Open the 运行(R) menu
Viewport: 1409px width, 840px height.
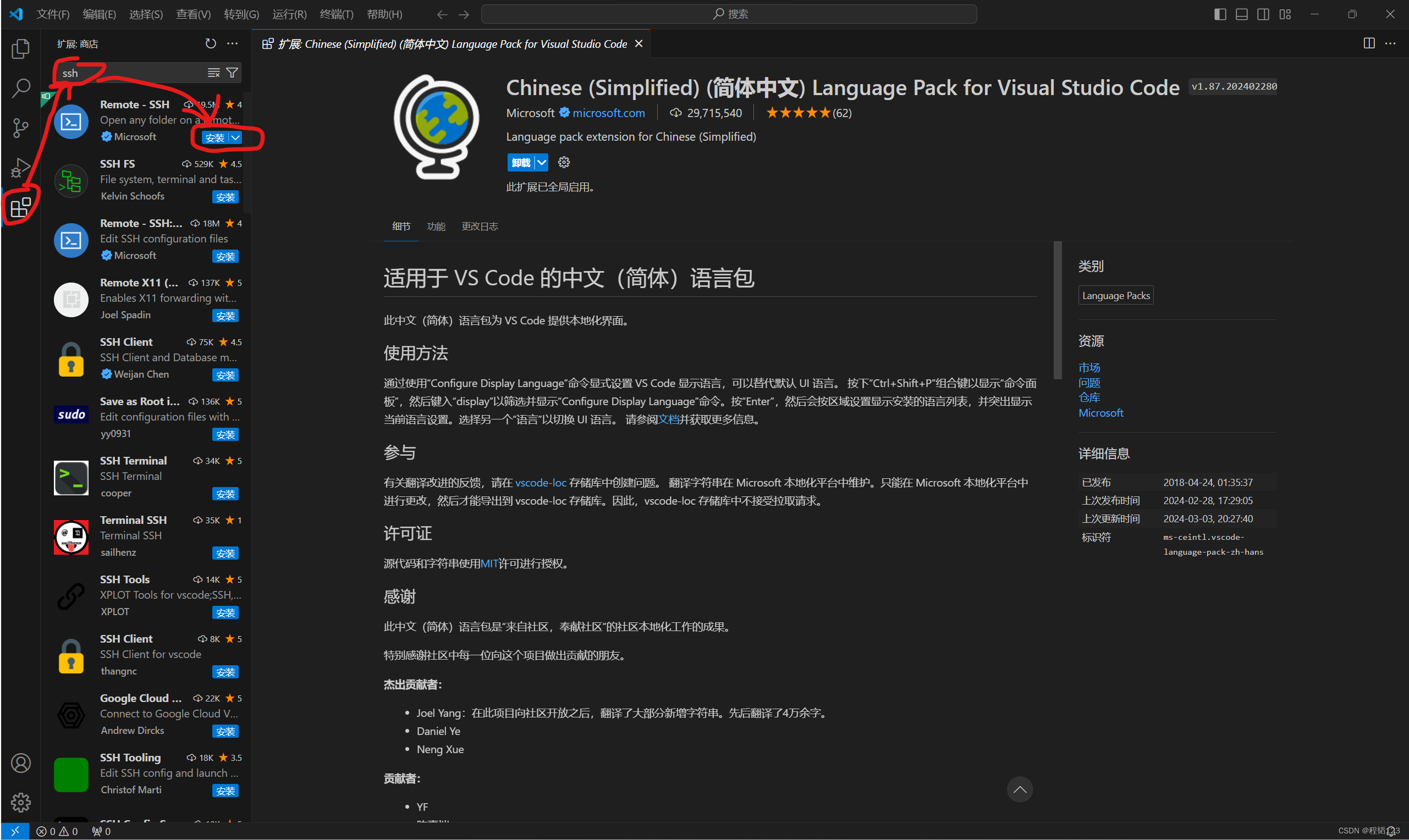tap(289, 14)
